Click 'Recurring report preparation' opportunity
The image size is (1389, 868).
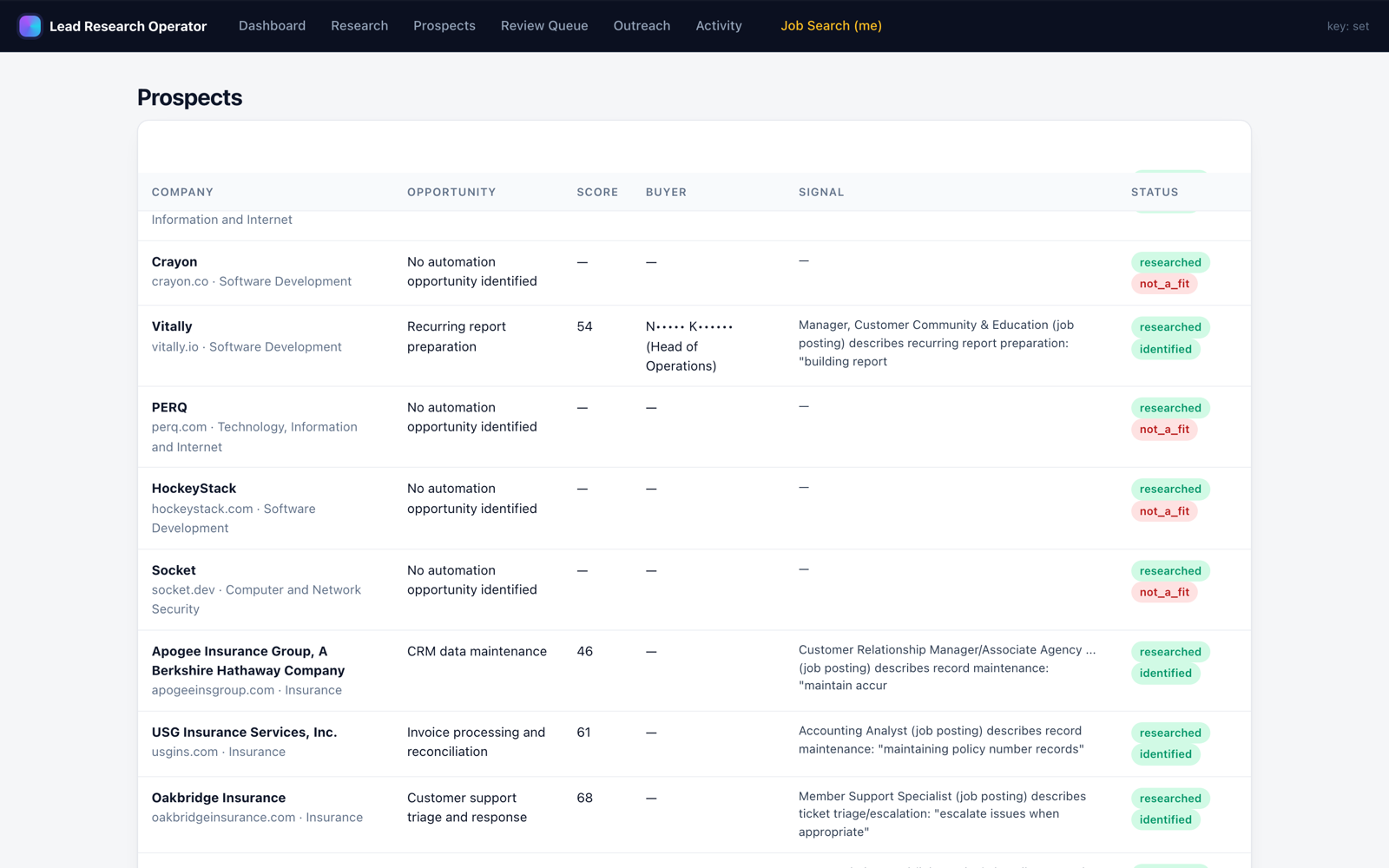(x=457, y=337)
